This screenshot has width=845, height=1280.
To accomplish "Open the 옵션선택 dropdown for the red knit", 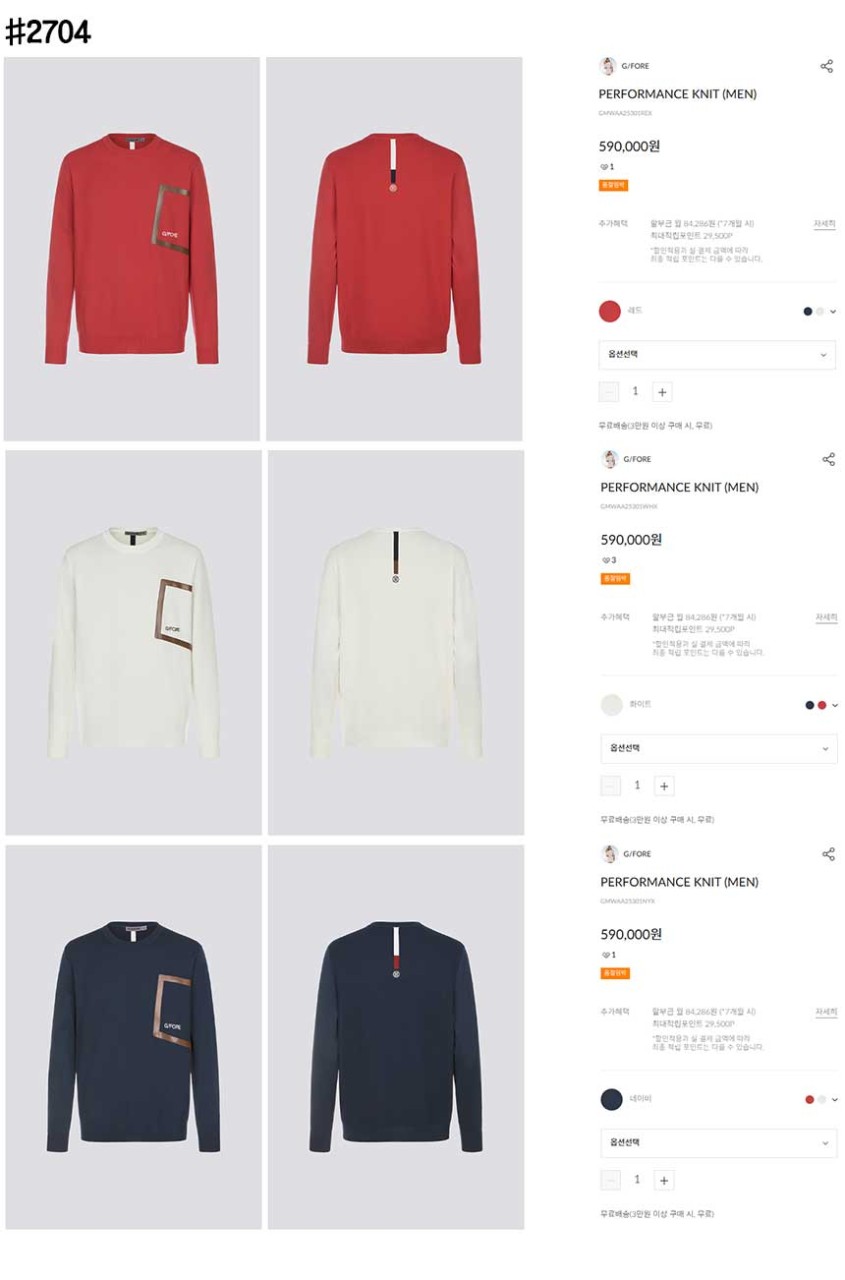I will tap(717, 355).
